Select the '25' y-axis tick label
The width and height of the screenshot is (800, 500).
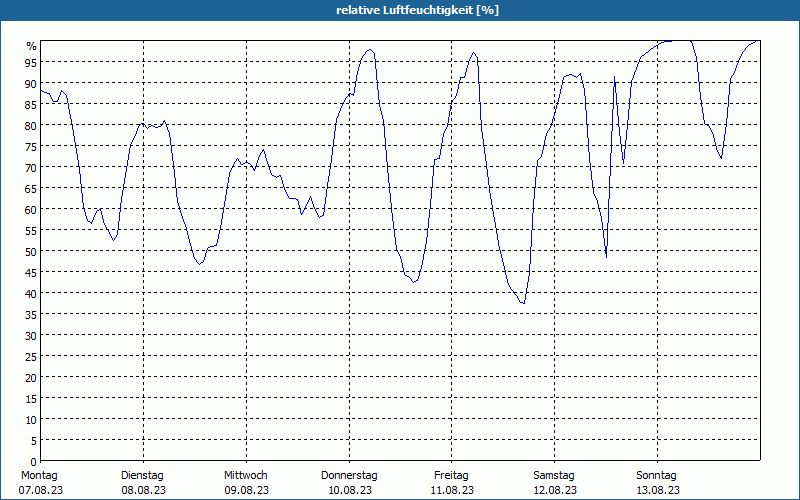(31, 357)
